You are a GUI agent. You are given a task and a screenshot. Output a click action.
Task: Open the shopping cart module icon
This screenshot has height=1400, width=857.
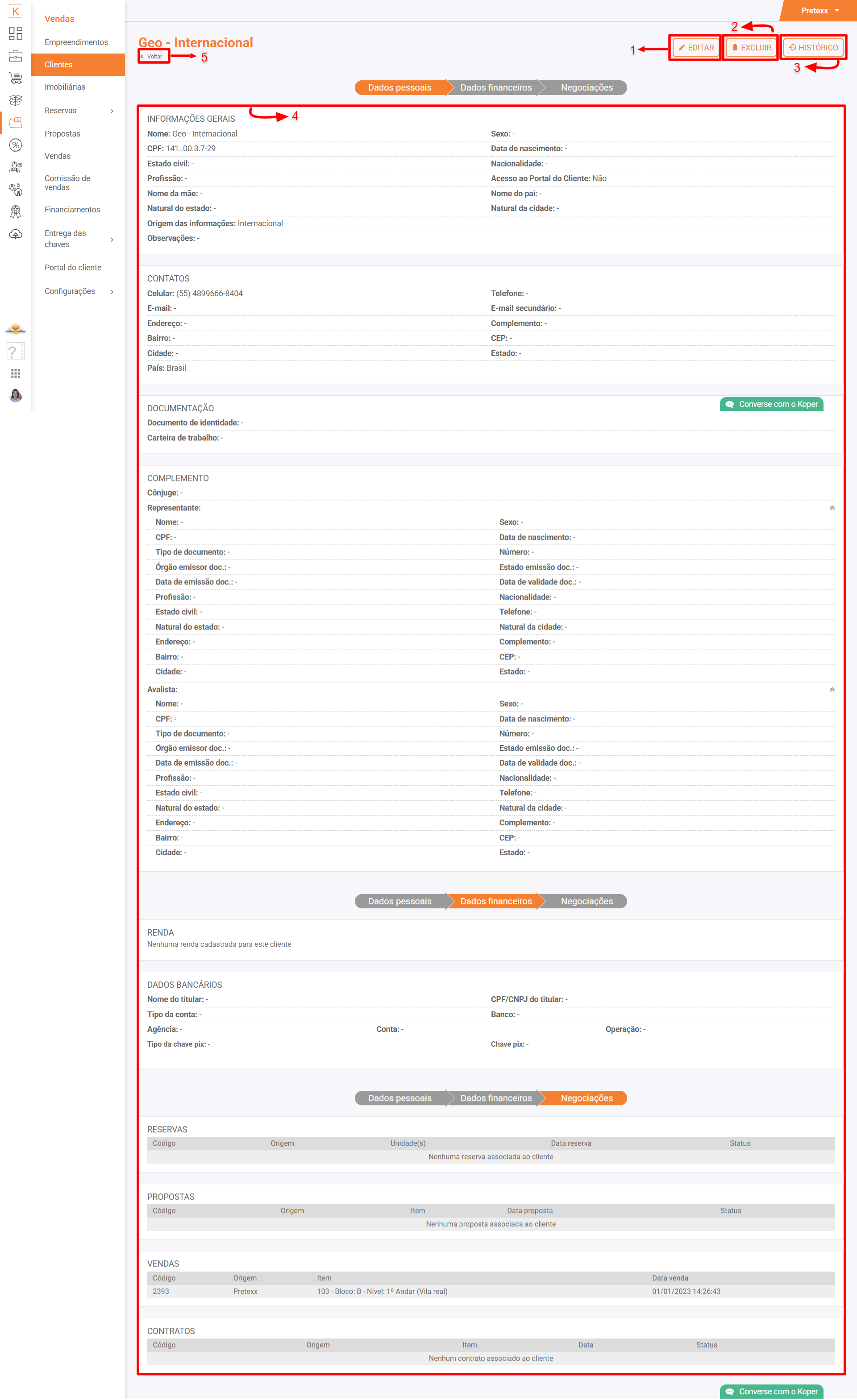tap(15, 78)
